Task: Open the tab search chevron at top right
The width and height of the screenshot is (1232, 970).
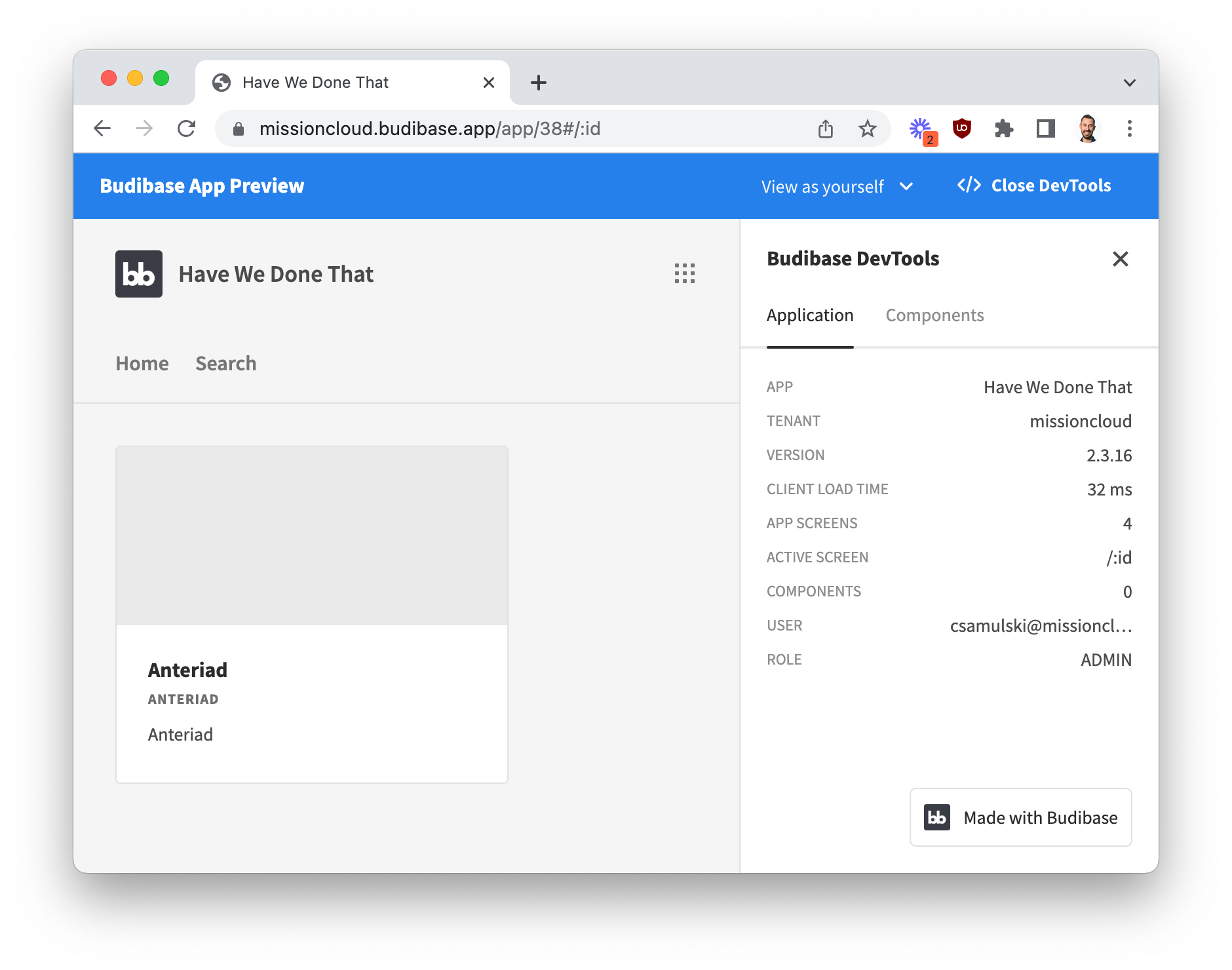Action: pos(1129,82)
